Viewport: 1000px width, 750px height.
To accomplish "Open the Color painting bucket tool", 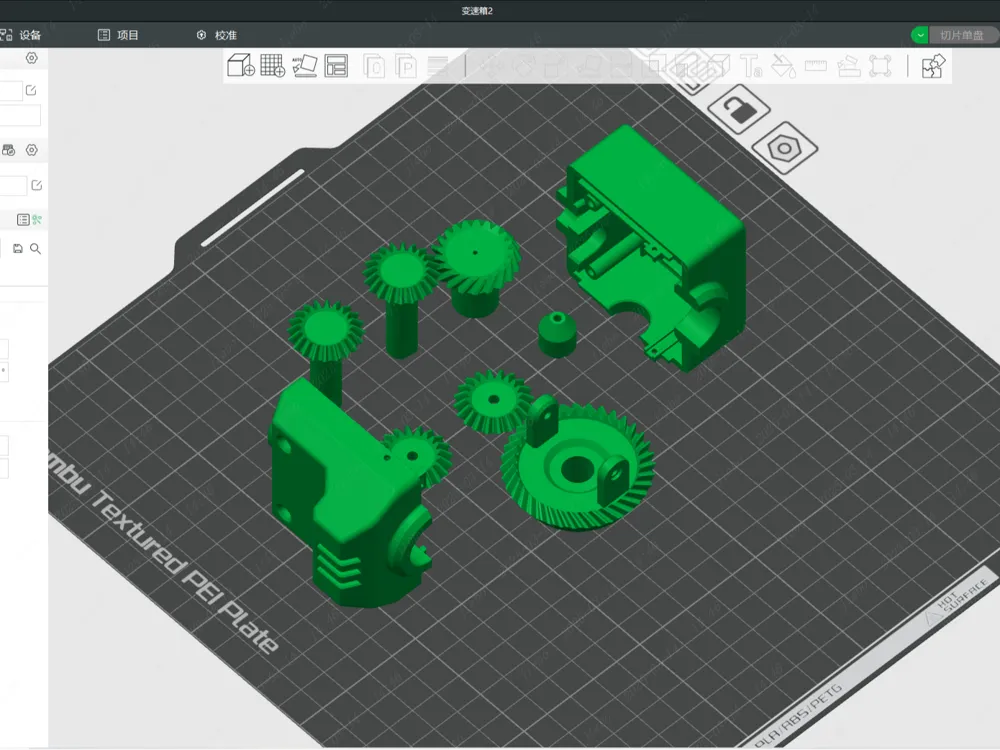I will tap(783, 66).
